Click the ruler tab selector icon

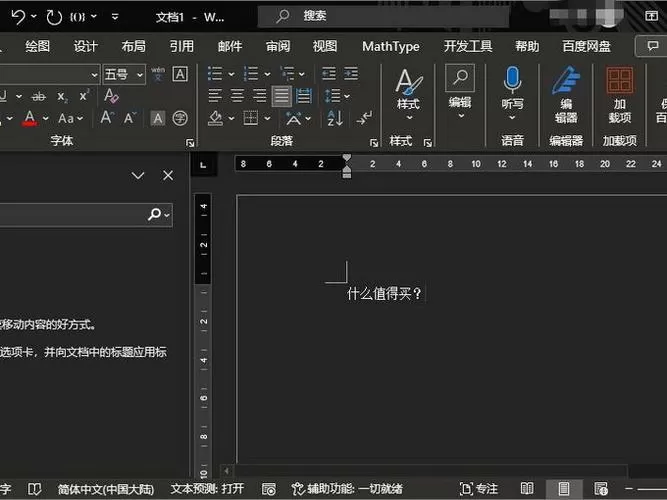203,165
